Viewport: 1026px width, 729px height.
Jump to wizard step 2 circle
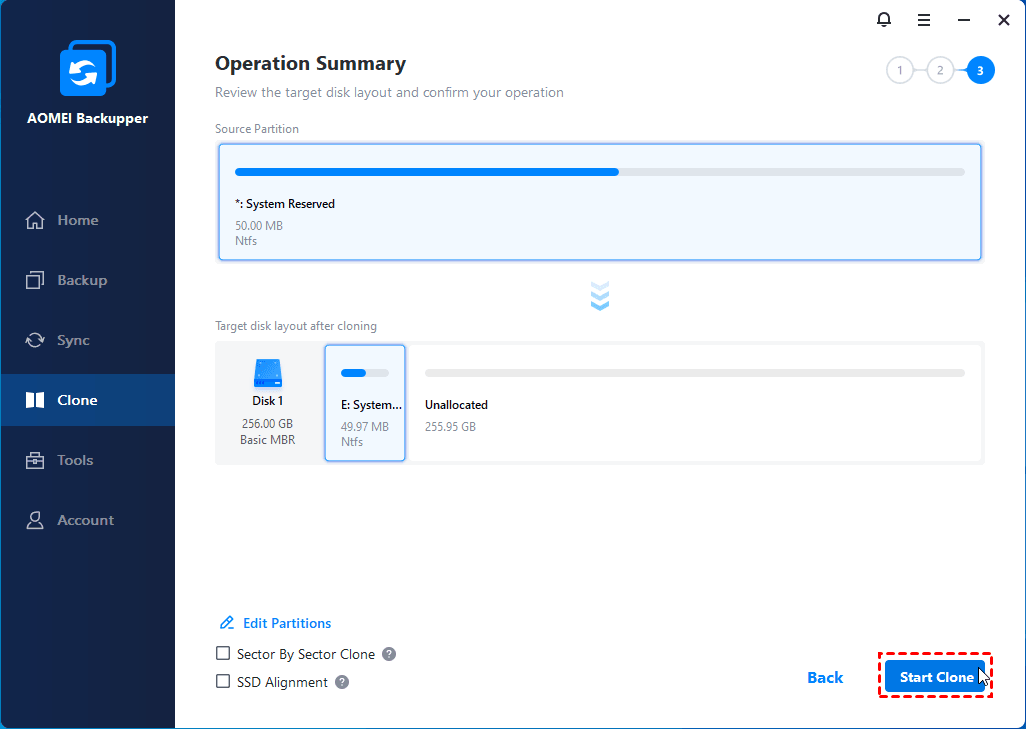click(x=940, y=71)
